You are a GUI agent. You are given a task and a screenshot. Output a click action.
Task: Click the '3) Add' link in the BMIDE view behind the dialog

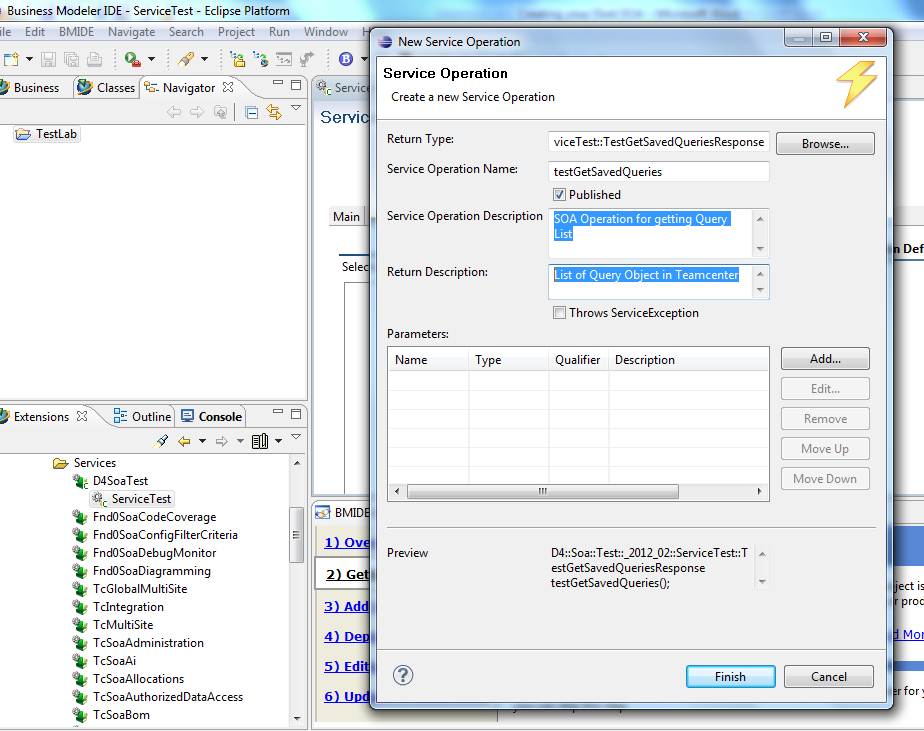pos(346,606)
